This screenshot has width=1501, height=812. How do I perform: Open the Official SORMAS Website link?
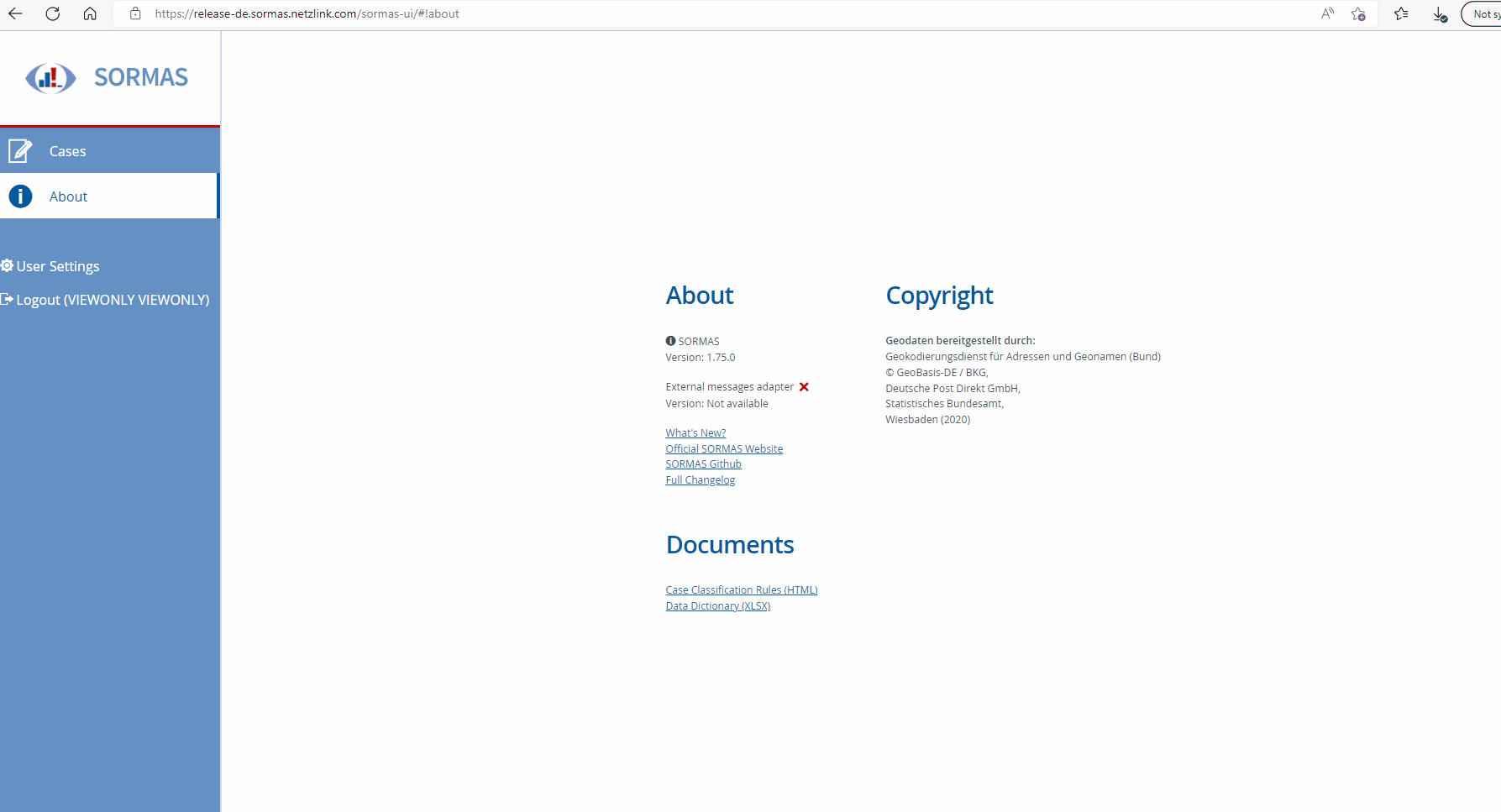pos(724,448)
